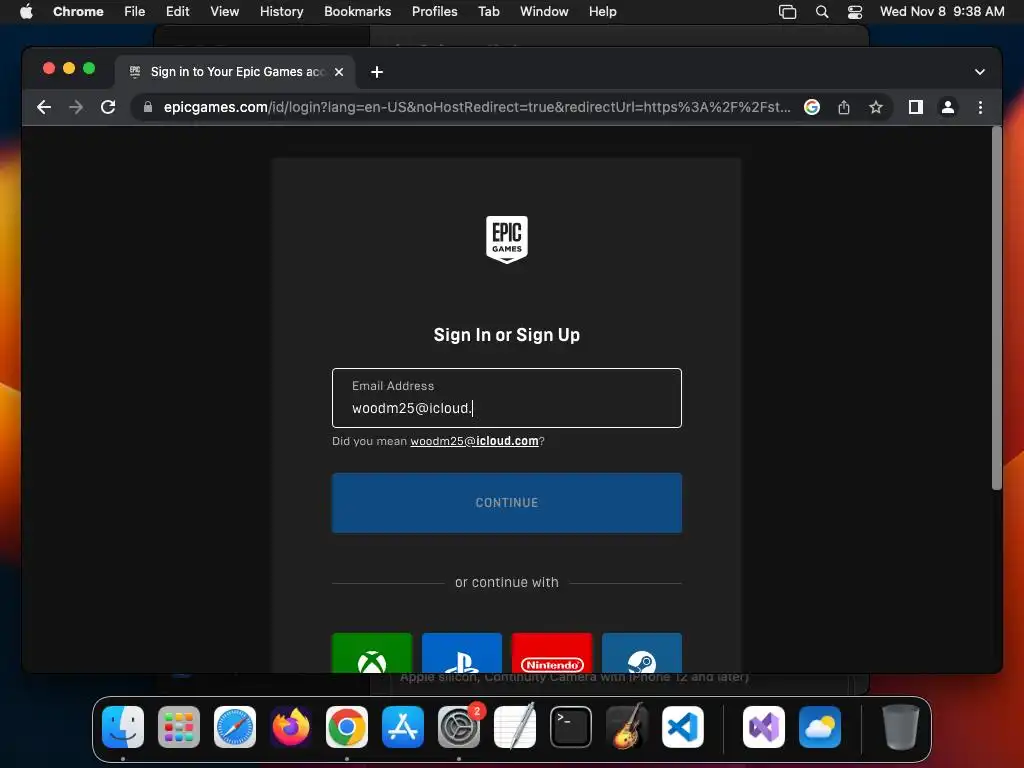The width and height of the screenshot is (1024, 768).
Task: Open a new browser tab
Action: pyautogui.click(x=377, y=72)
